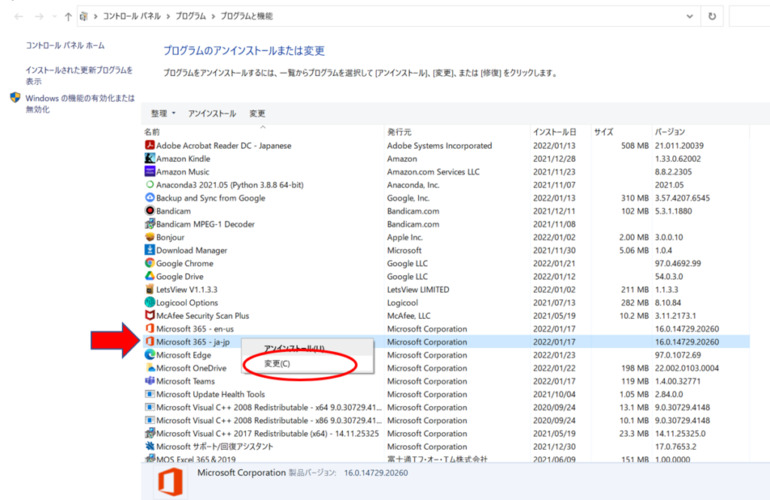Click the back navigation arrow
The width and height of the screenshot is (770, 500).
[x=19, y=17]
